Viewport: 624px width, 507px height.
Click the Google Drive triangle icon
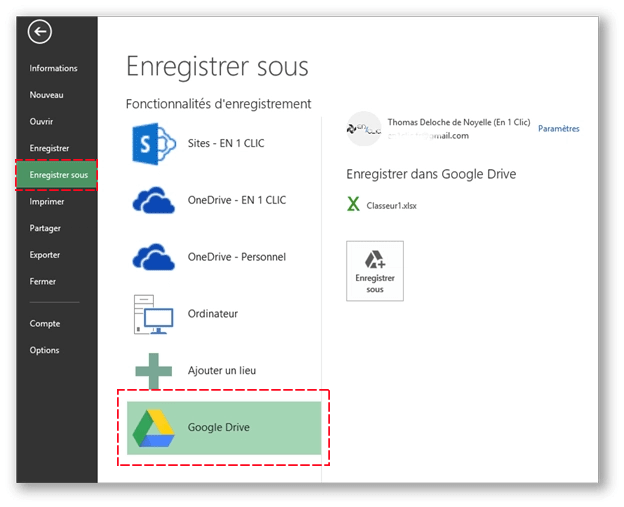(154, 428)
